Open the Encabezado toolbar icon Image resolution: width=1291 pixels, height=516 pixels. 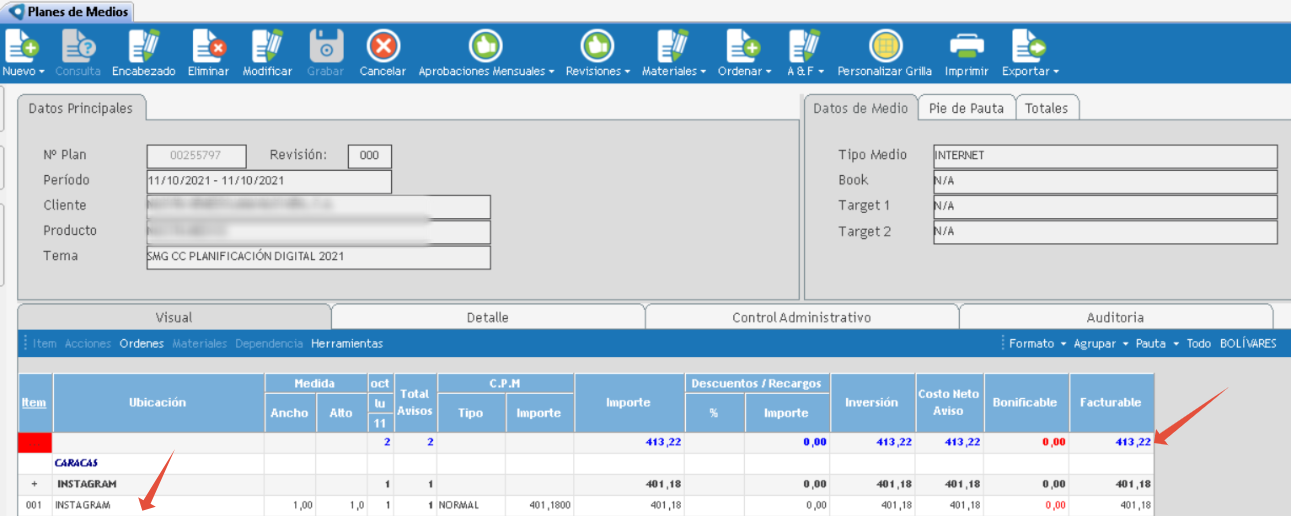144,46
